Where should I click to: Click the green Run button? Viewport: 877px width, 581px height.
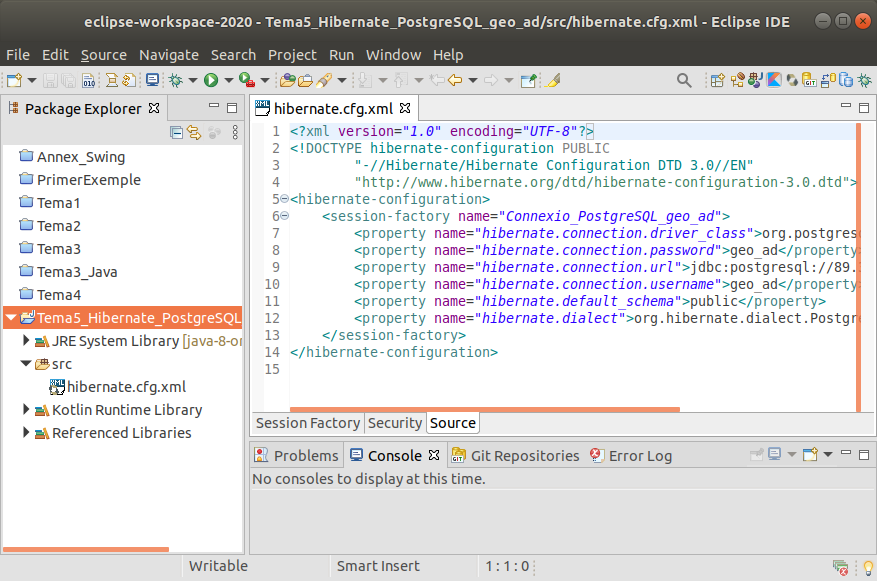211,81
